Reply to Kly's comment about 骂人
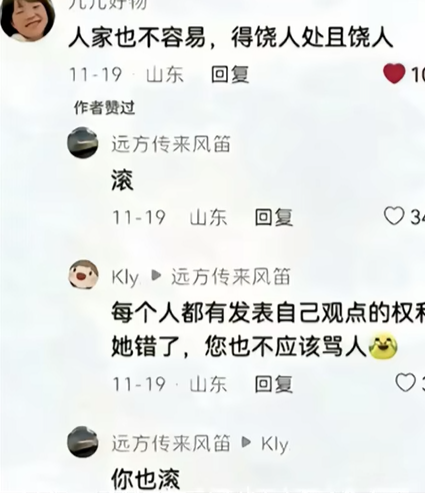The image size is (425, 493). coord(274,383)
